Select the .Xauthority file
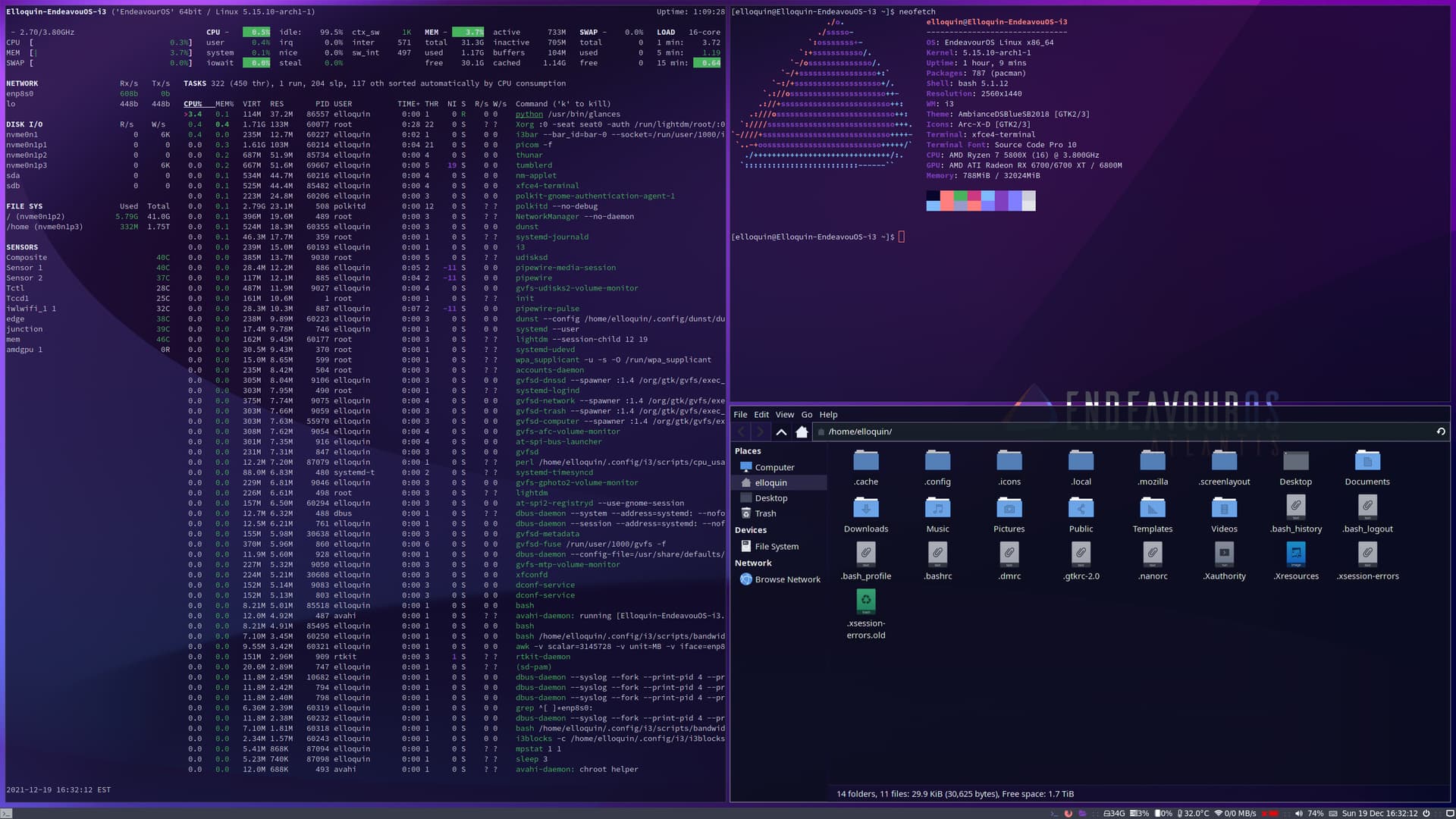1456x819 pixels. 1224,561
